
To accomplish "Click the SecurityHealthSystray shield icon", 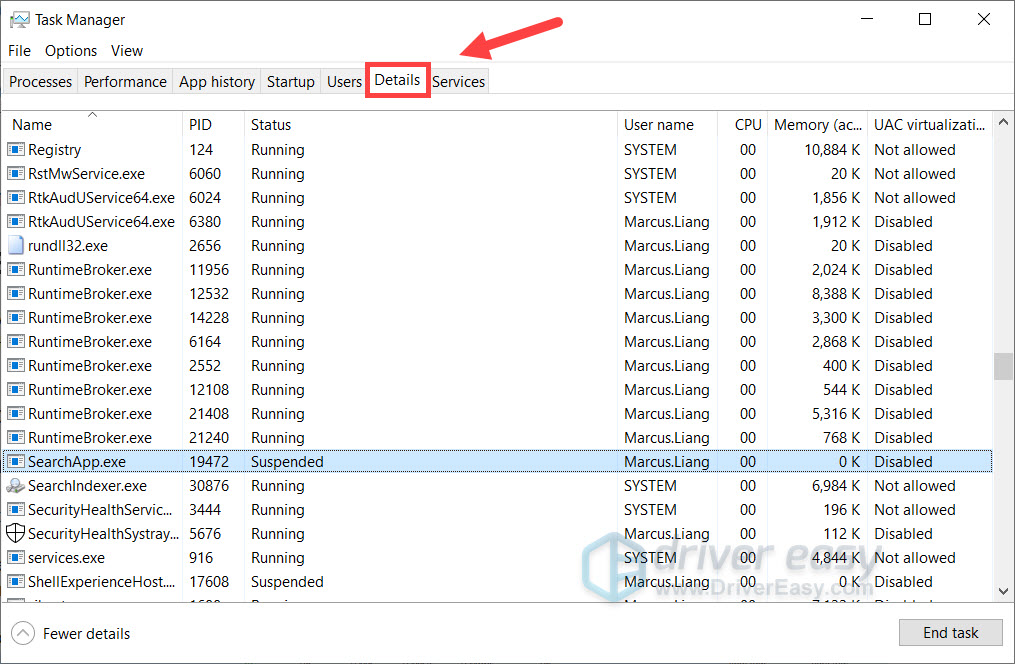I will pyautogui.click(x=16, y=534).
